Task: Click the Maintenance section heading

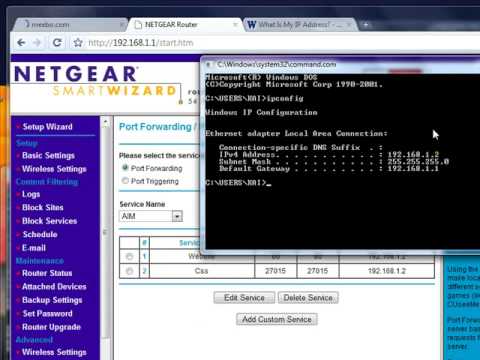Action: pos(40,261)
